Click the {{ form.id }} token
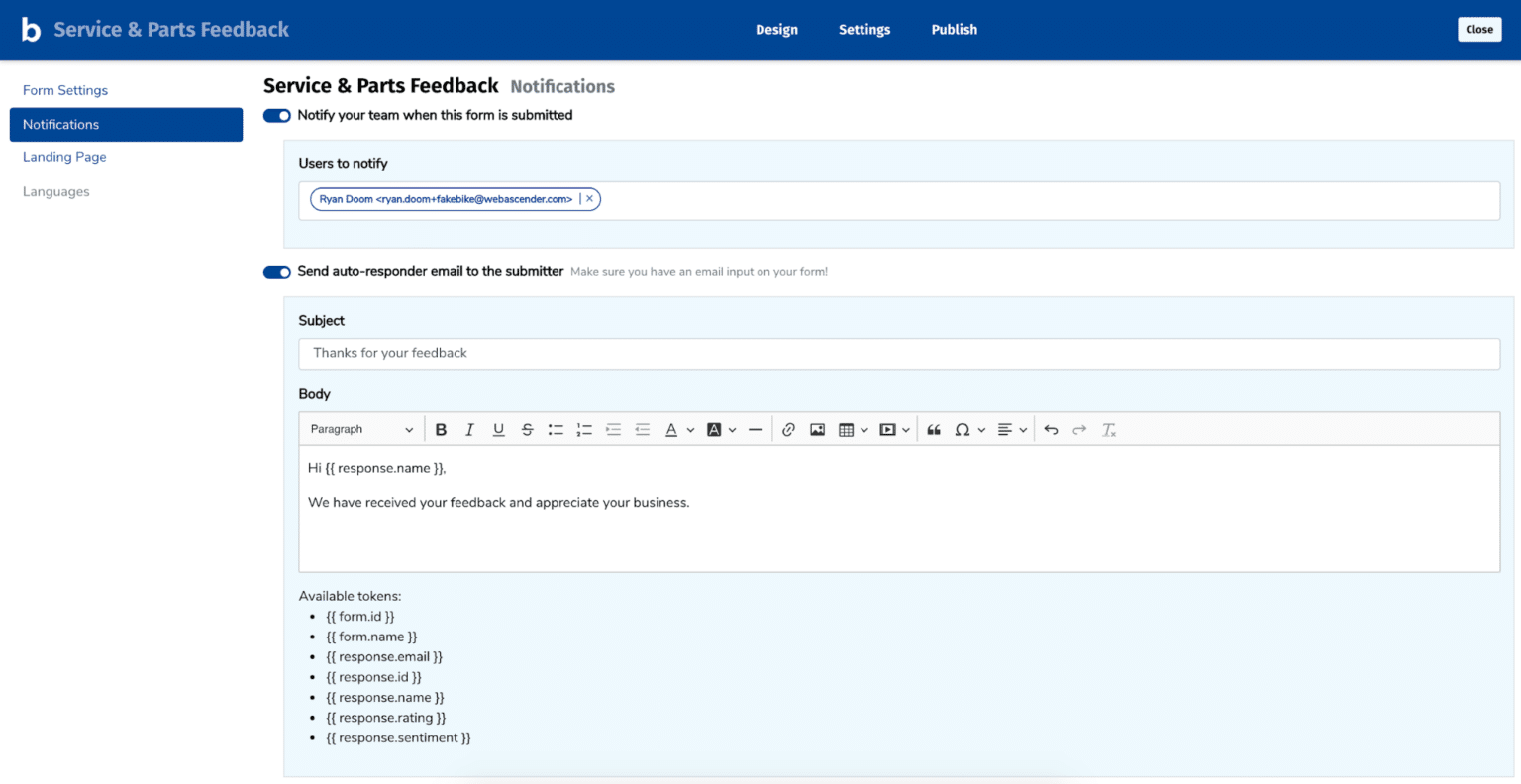 [360, 617]
